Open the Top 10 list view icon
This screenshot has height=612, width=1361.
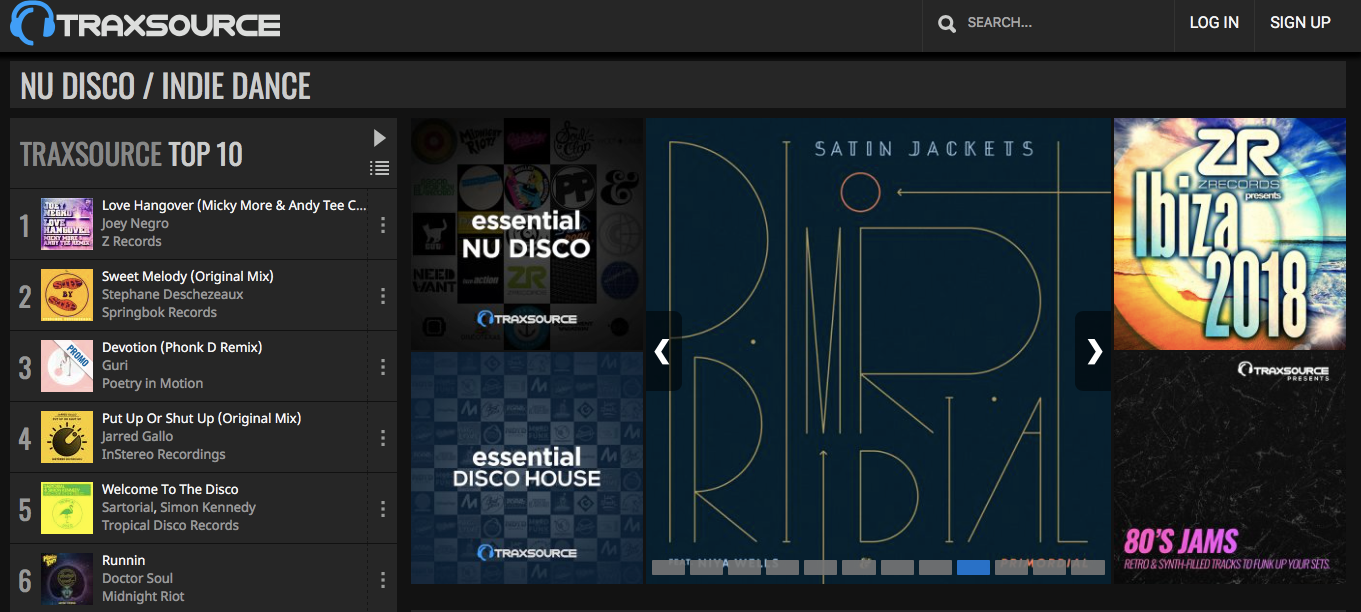pos(379,168)
